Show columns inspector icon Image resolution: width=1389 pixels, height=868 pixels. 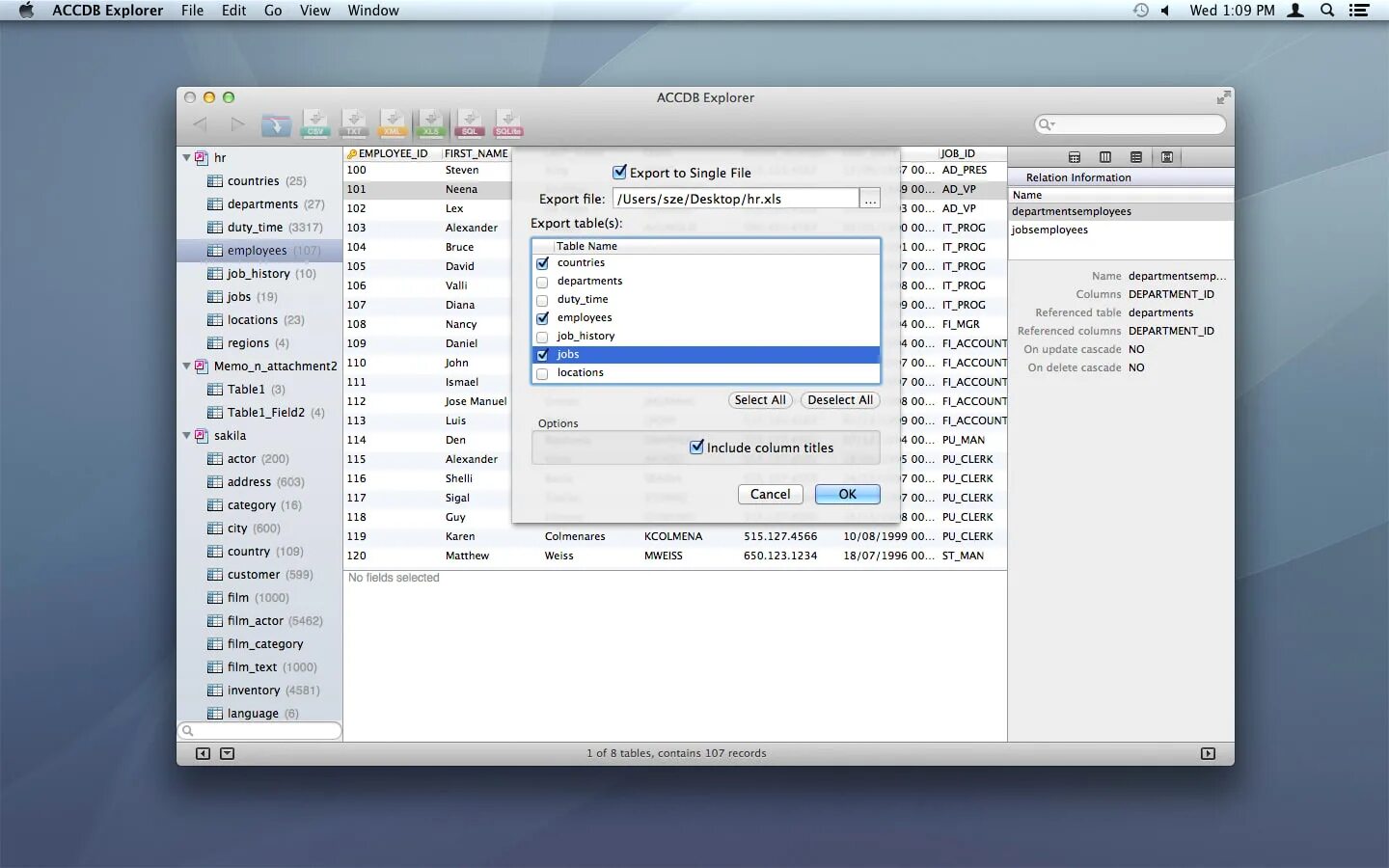(x=1105, y=157)
